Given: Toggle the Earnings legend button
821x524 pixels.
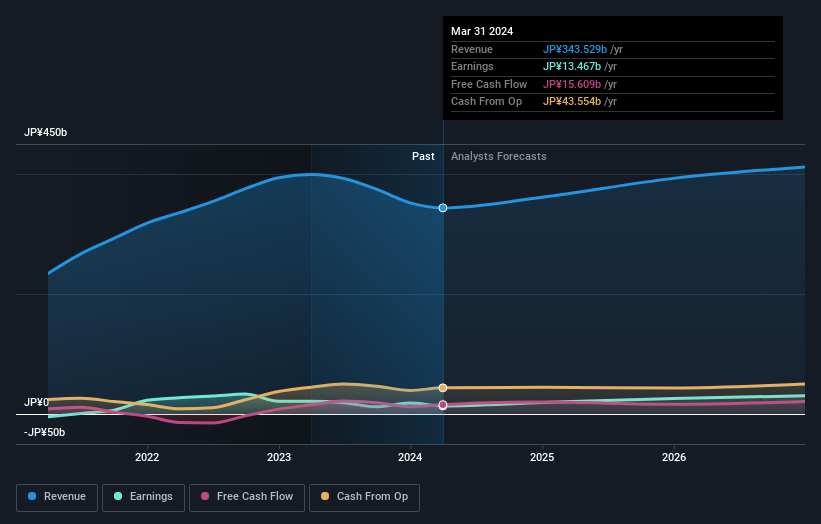Looking at the screenshot, I should tap(143, 497).
